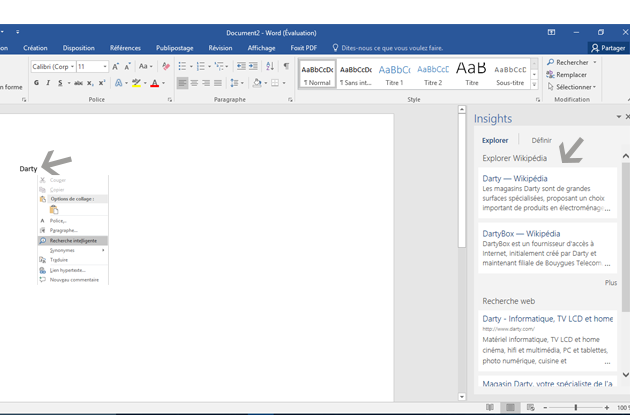Open Insights pane options arrow
This screenshot has width=630, height=415.
click(619, 117)
